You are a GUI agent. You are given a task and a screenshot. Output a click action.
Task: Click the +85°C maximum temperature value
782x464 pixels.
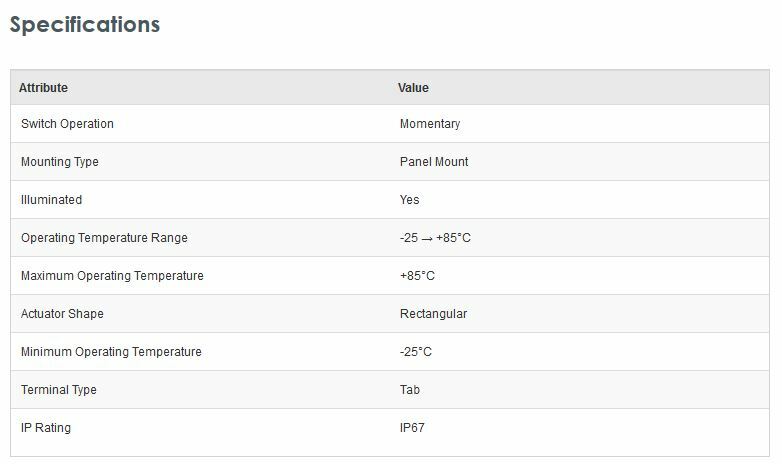coord(417,276)
